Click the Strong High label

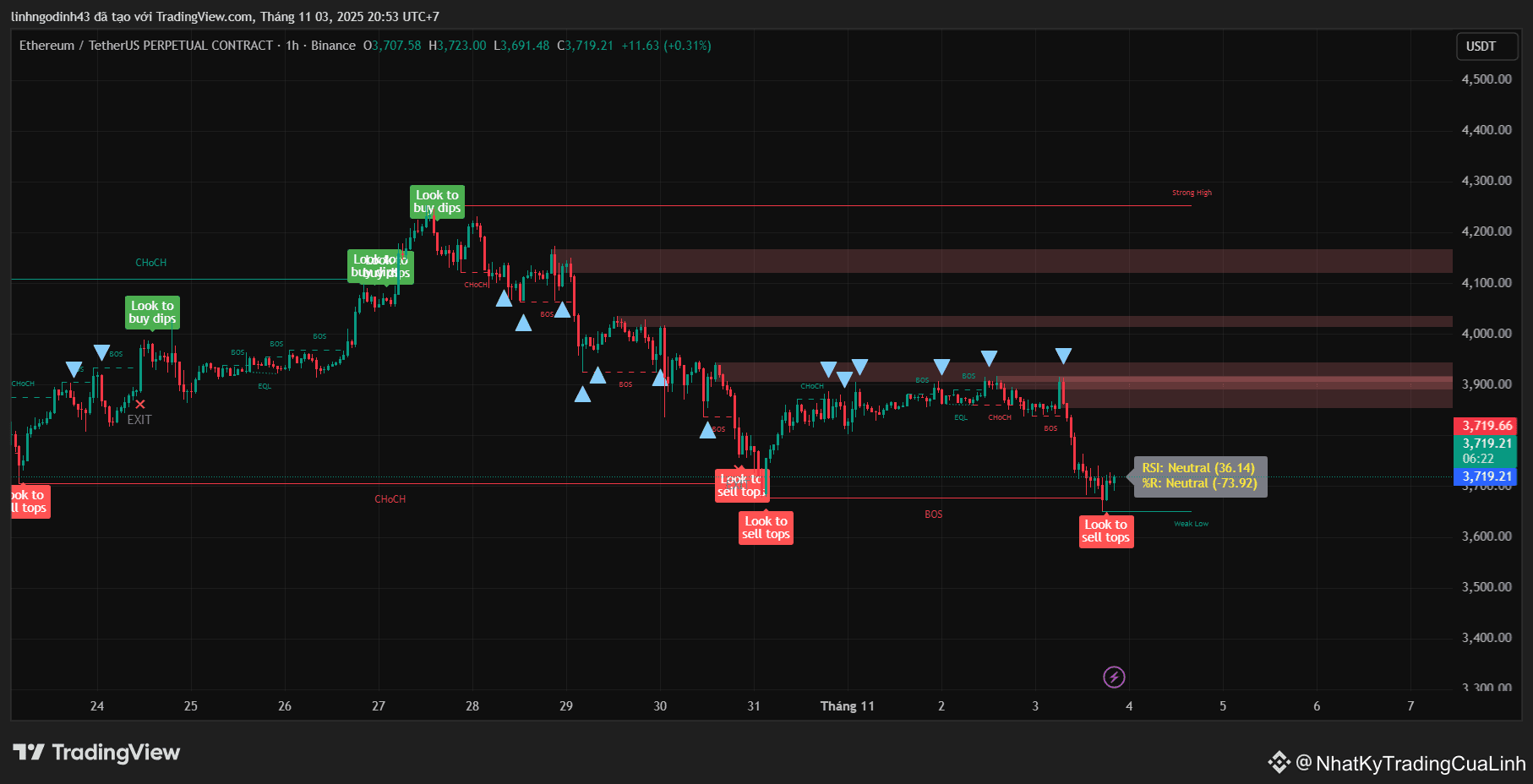click(1192, 193)
